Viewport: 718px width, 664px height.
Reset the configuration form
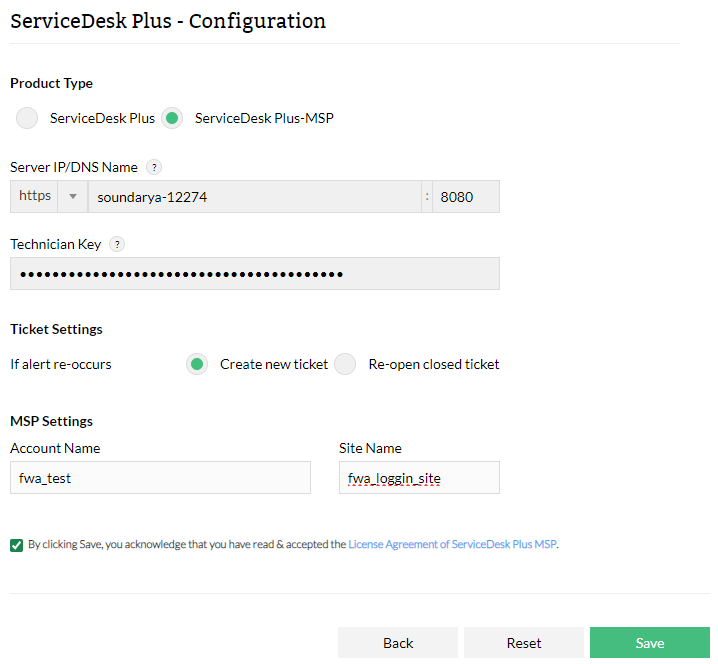[524, 643]
